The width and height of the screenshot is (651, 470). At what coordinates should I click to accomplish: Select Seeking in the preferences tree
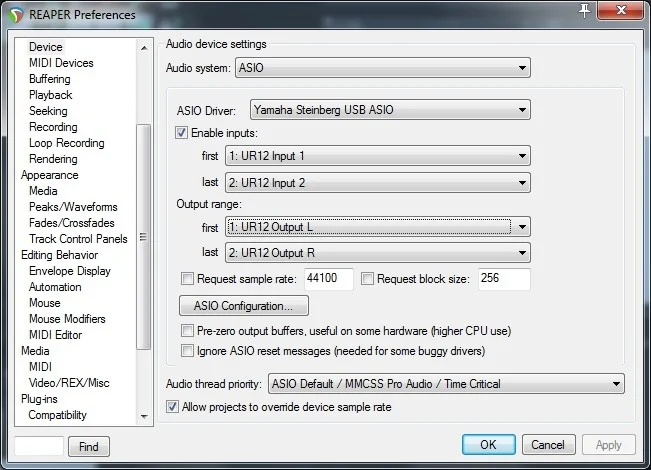tap(48, 111)
